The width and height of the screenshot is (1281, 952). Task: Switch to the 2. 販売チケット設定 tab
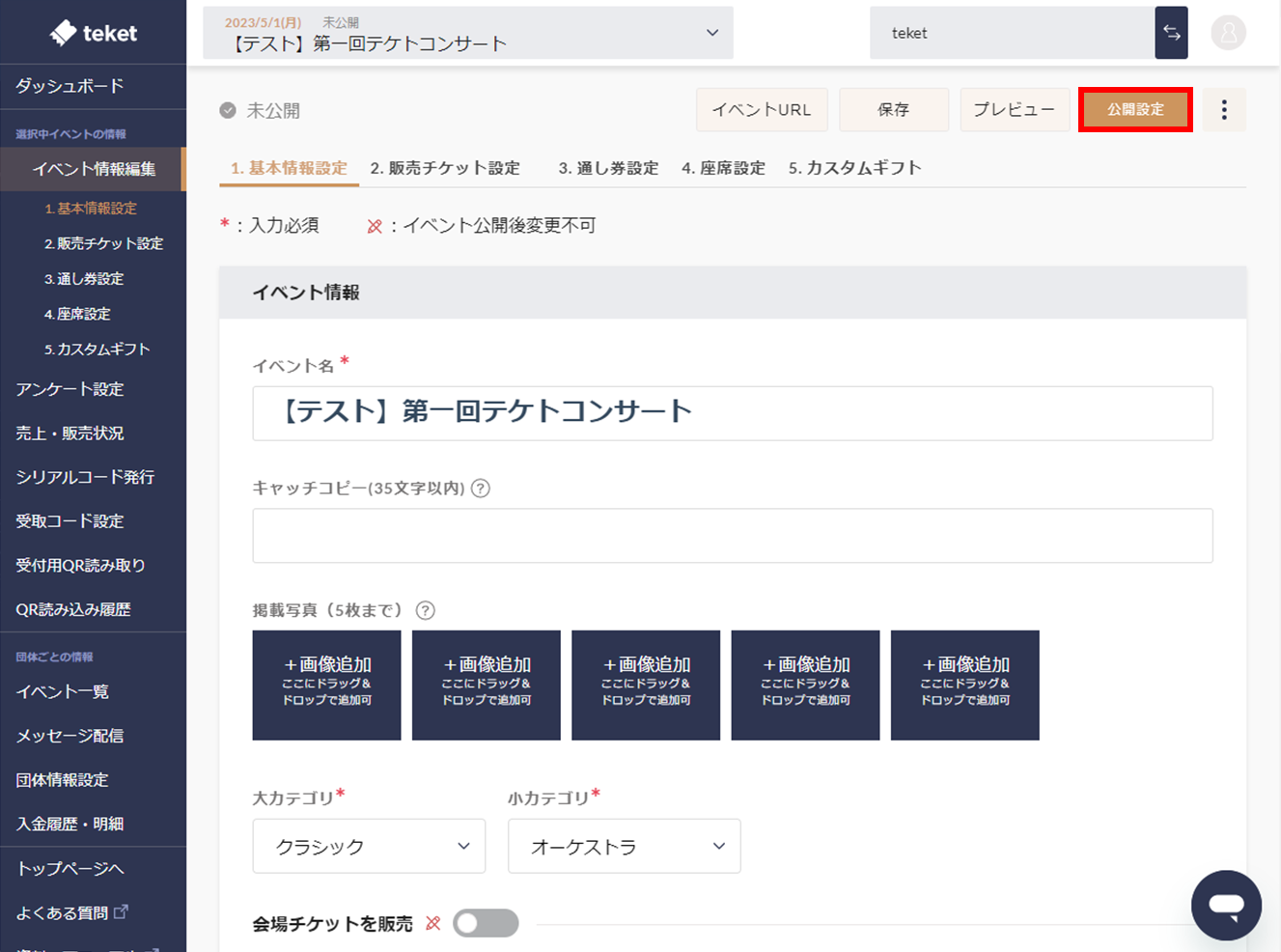[x=445, y=168]
